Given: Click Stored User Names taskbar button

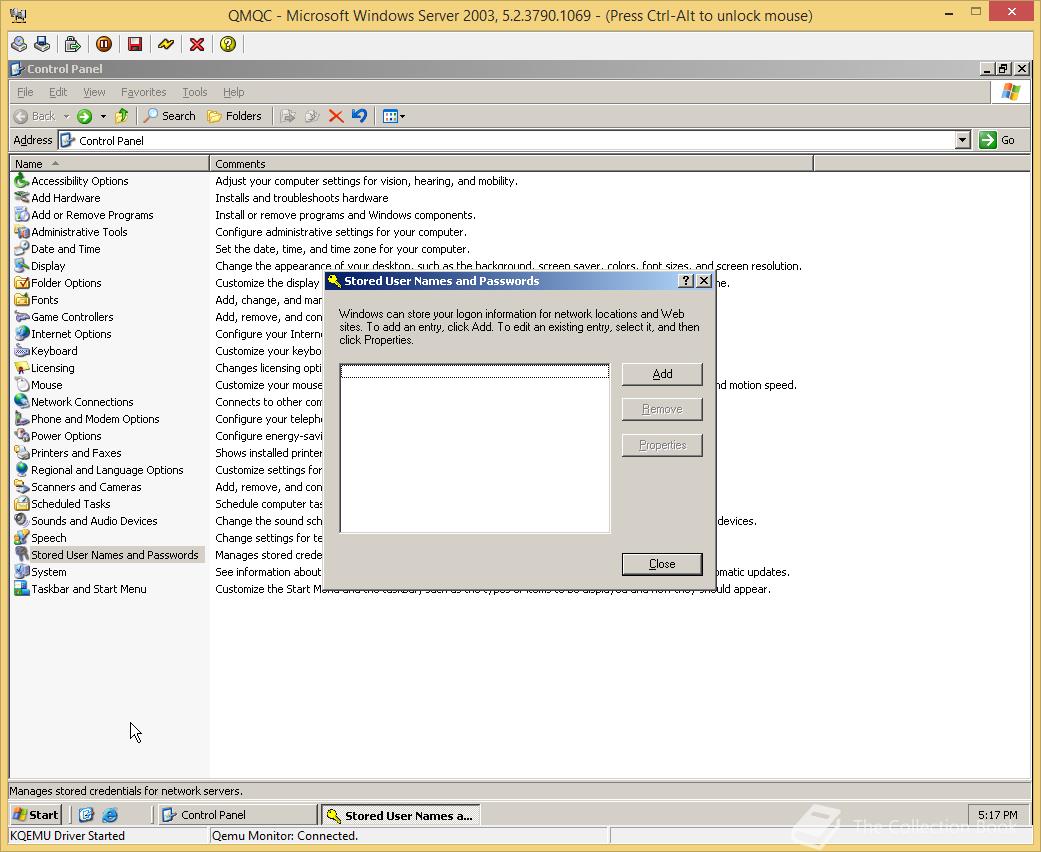Looking at the screenshot, I should tap(400, 815).
